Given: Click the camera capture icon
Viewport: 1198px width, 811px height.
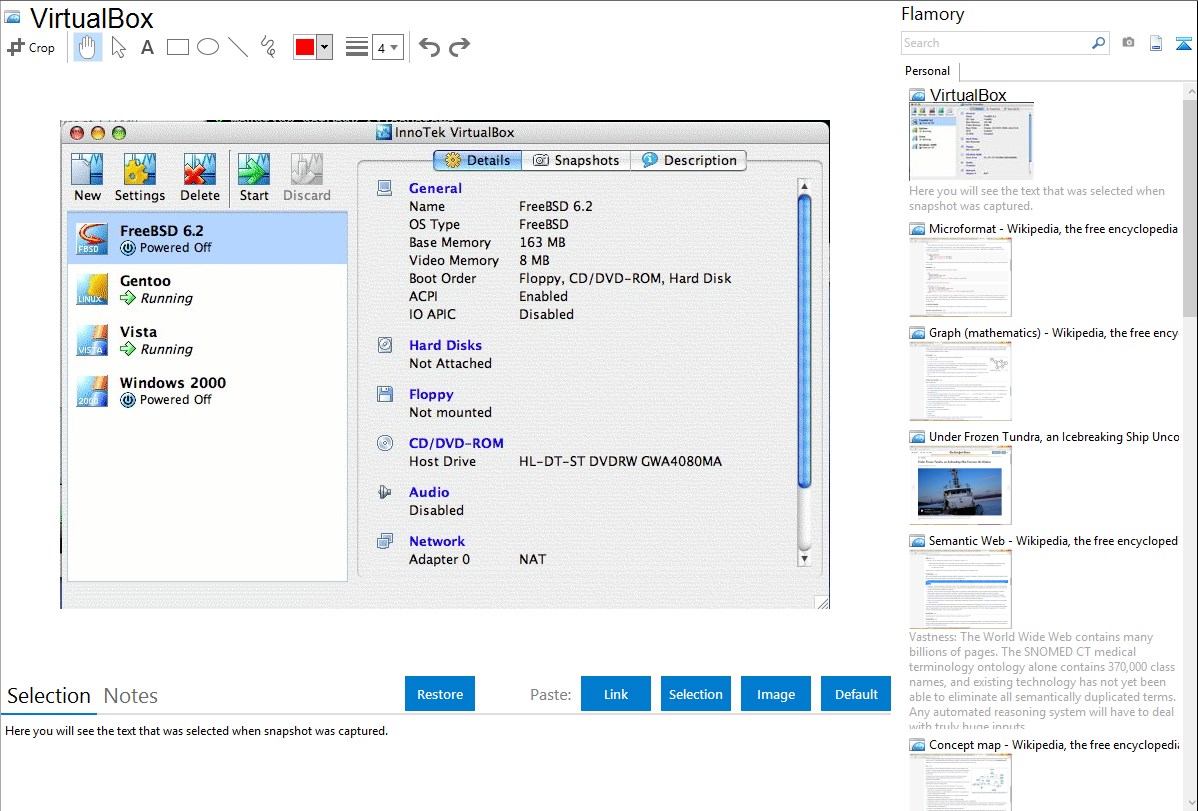Looking at the screenshot, I should (x=1128, y=43).
